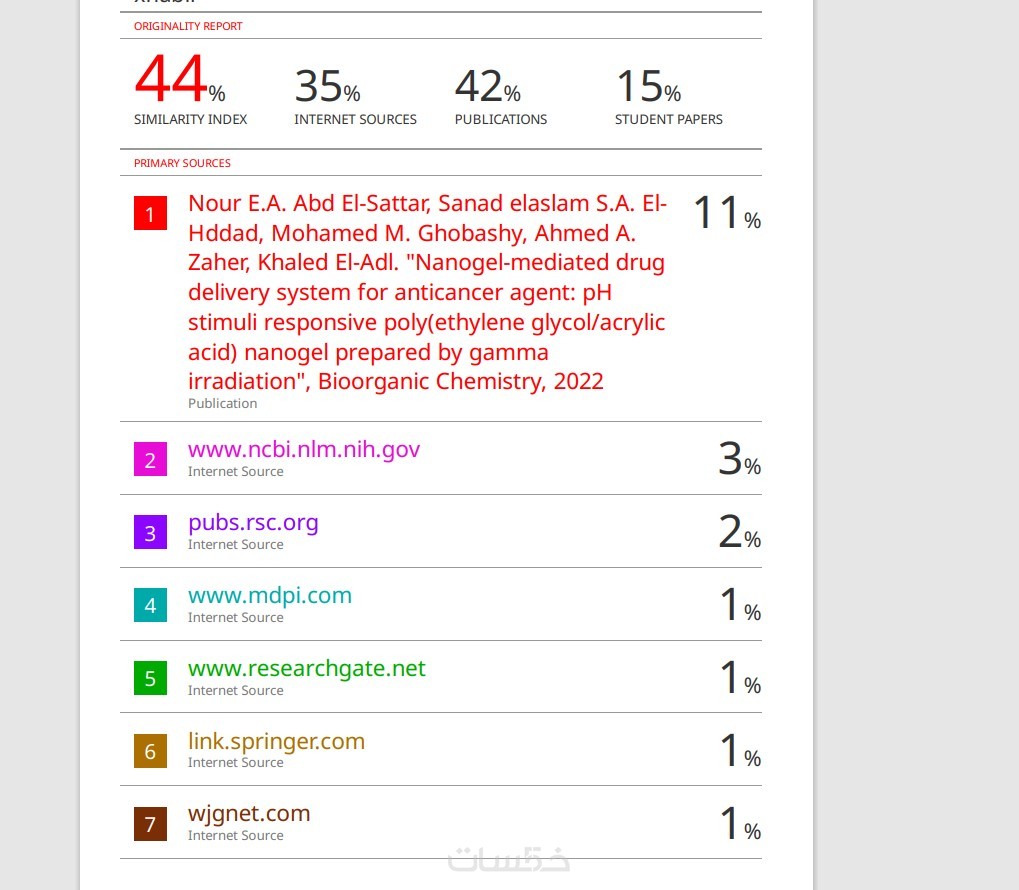
Task: Open the www.mdpi.com source link
Action: [x=270, y=595]
